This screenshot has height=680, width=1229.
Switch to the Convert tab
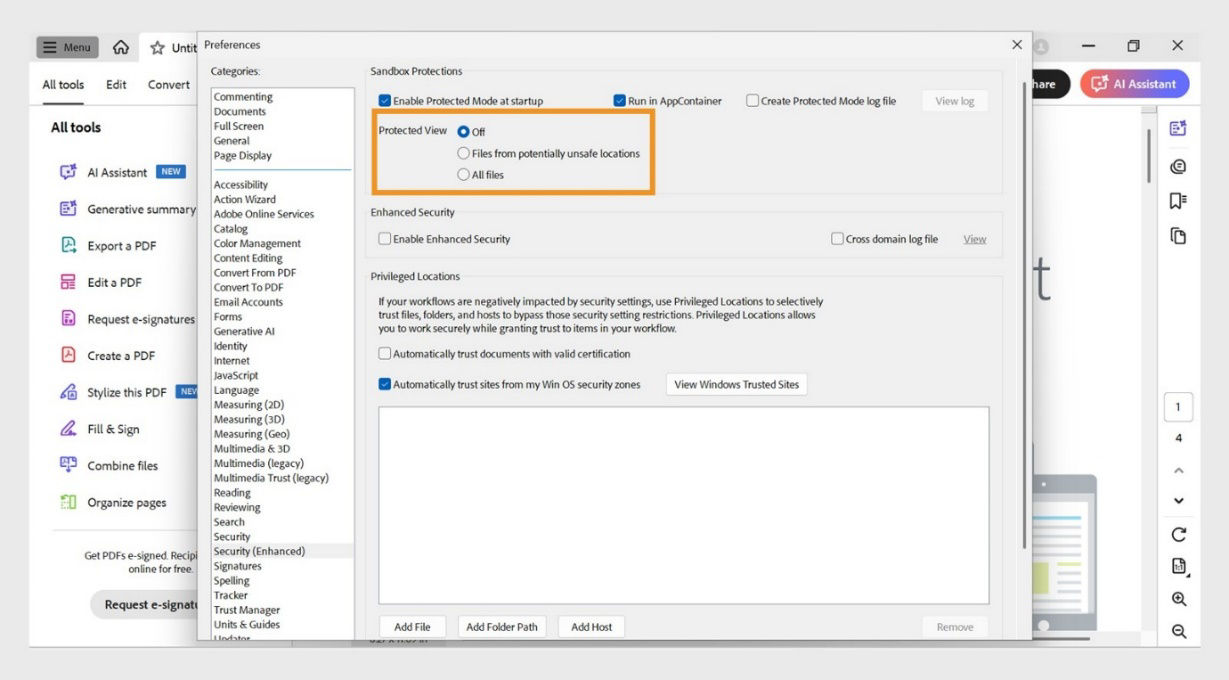click(x=167, y=85)
